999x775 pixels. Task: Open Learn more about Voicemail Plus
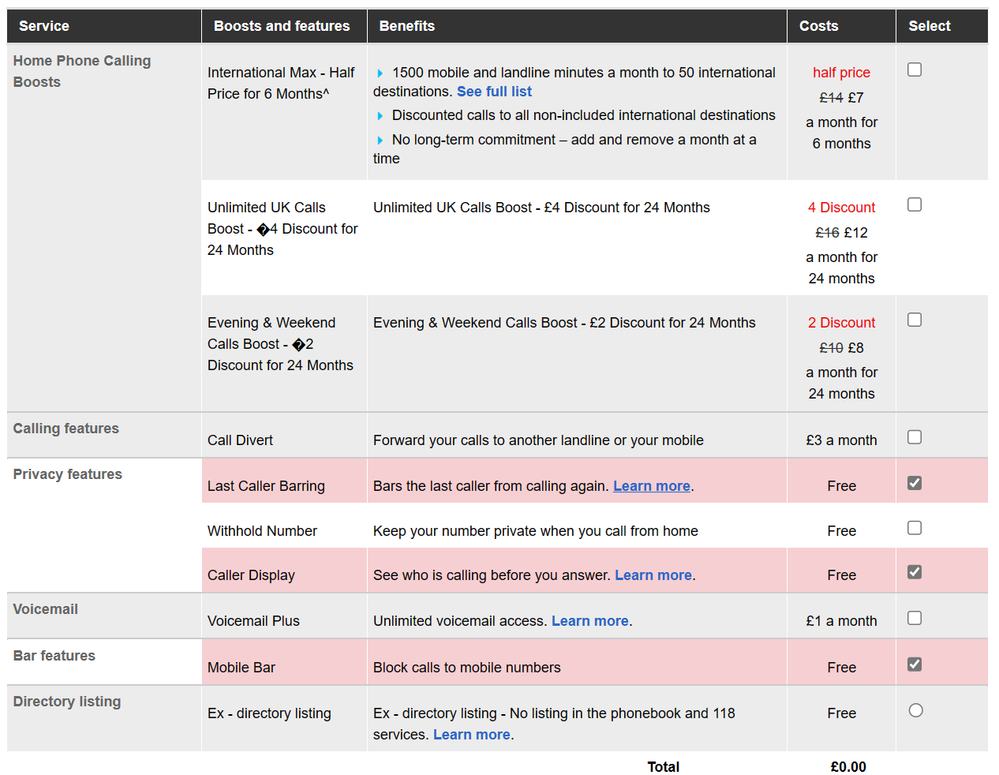590,621
